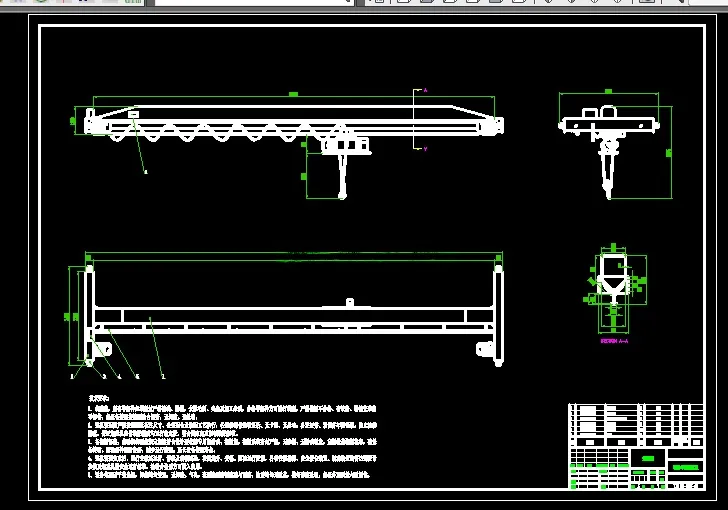Click the lower magenta section cut marker

pyautogui.click(x=425, y=149)
